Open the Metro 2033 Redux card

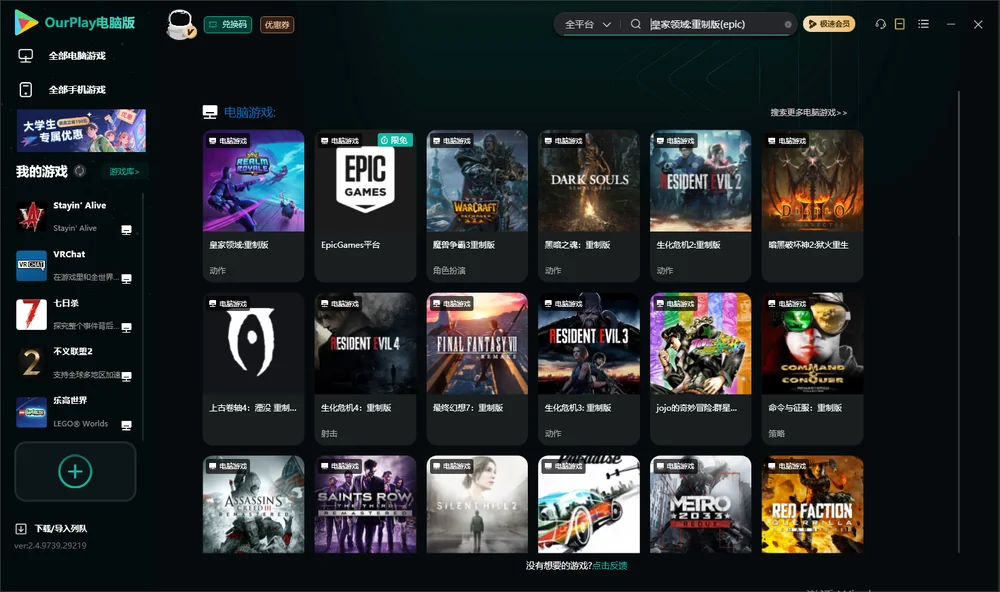tap(700, 504)
